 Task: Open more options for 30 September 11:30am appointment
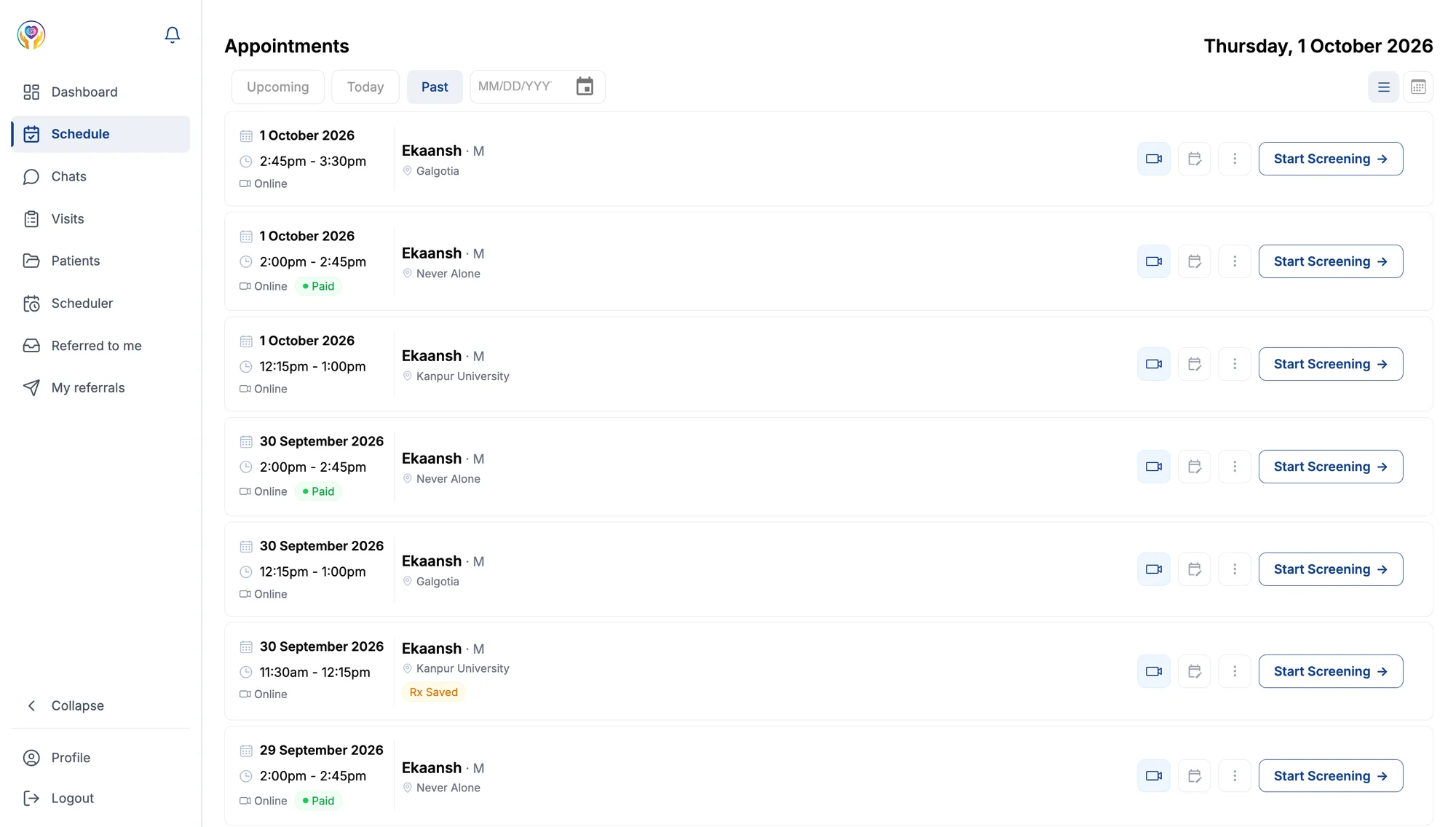point(1235,671)
